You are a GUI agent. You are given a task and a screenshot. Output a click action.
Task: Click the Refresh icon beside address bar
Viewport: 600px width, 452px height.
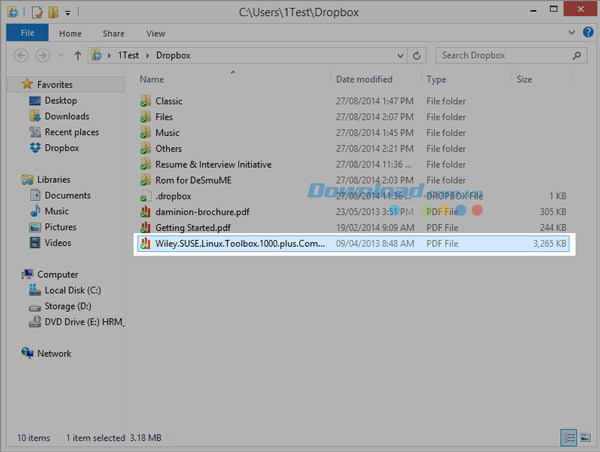click(x=417, y=56)
